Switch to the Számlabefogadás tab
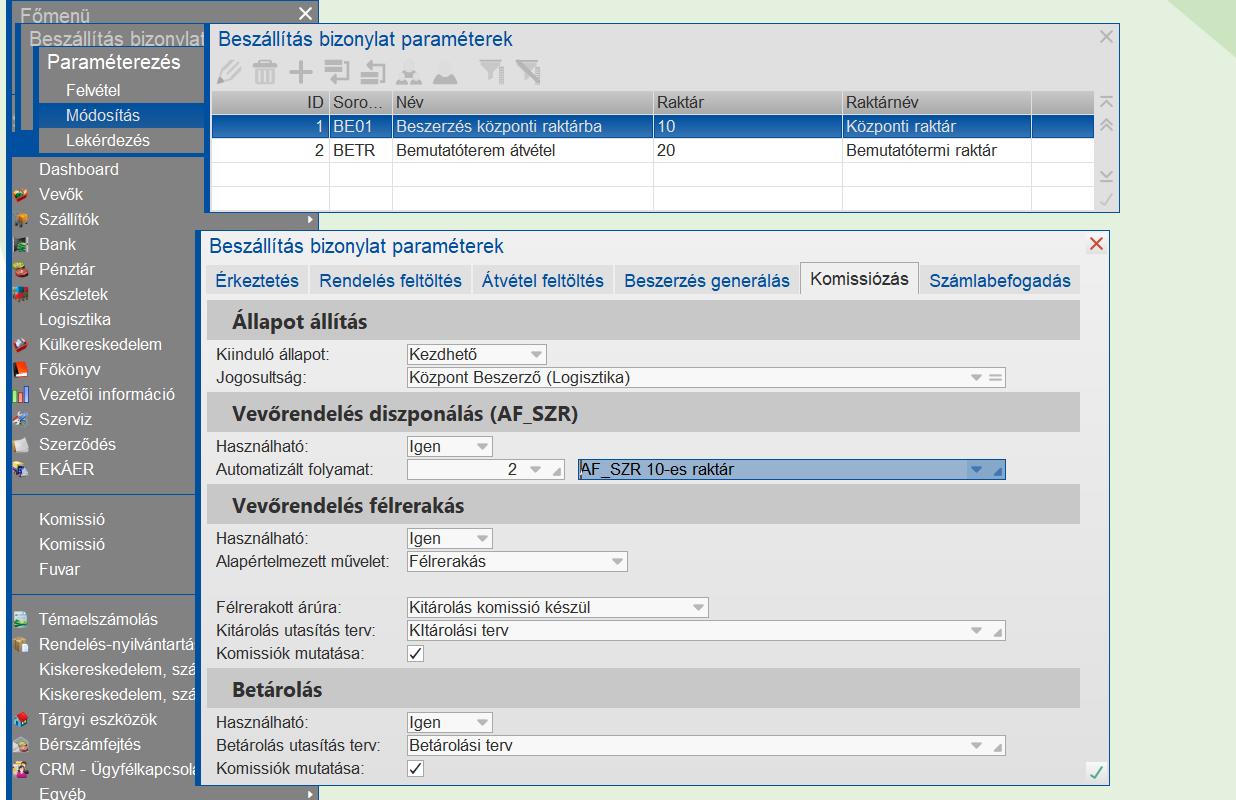The height and width of the screenshot is (800, 1236). [x=1000, y=281]
